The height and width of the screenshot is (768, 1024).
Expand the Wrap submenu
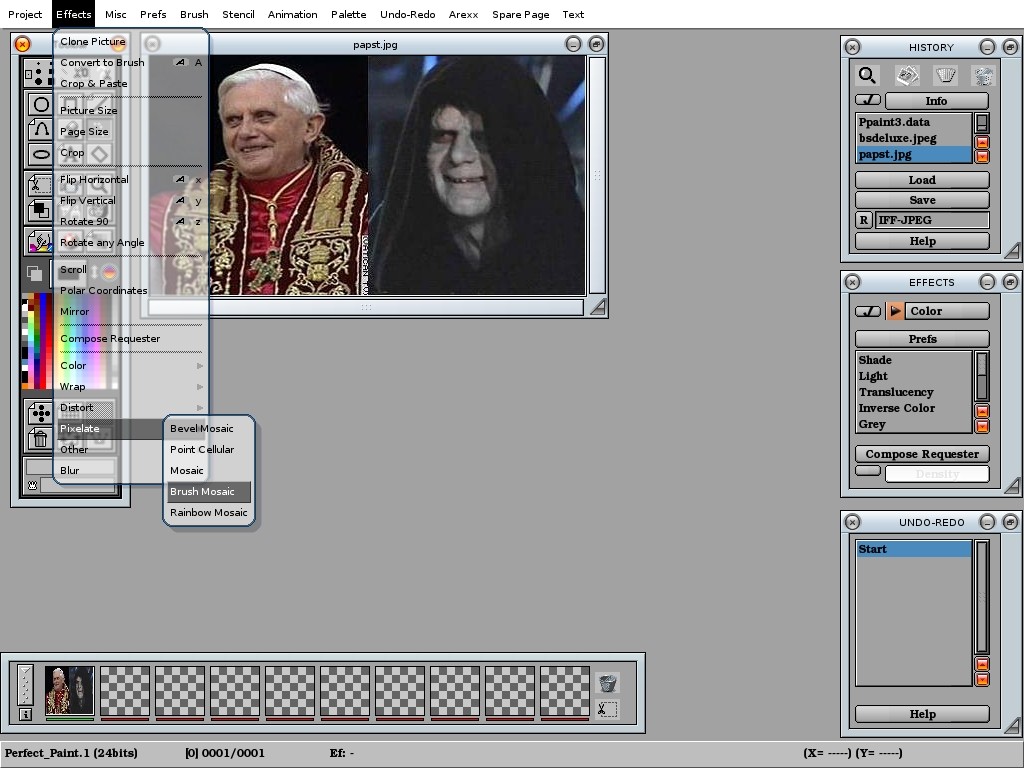click(x=131, y=387)
